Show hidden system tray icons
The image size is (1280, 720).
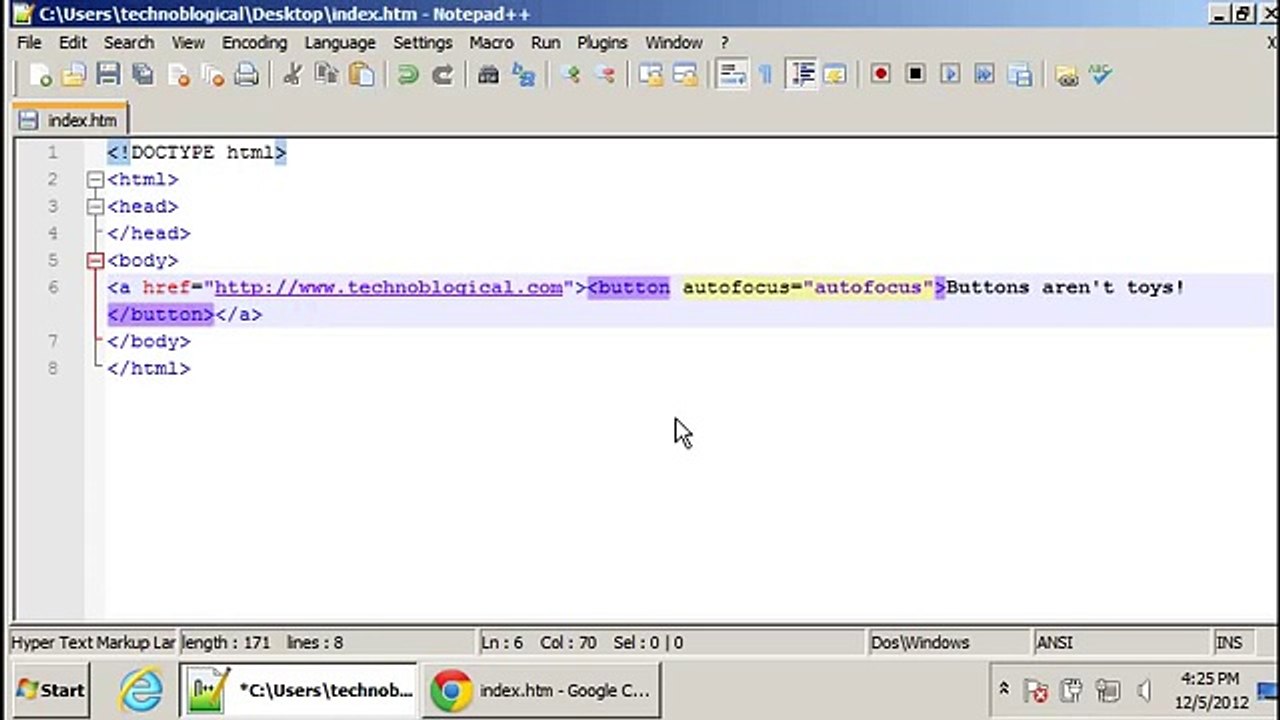coord(1003,690)
